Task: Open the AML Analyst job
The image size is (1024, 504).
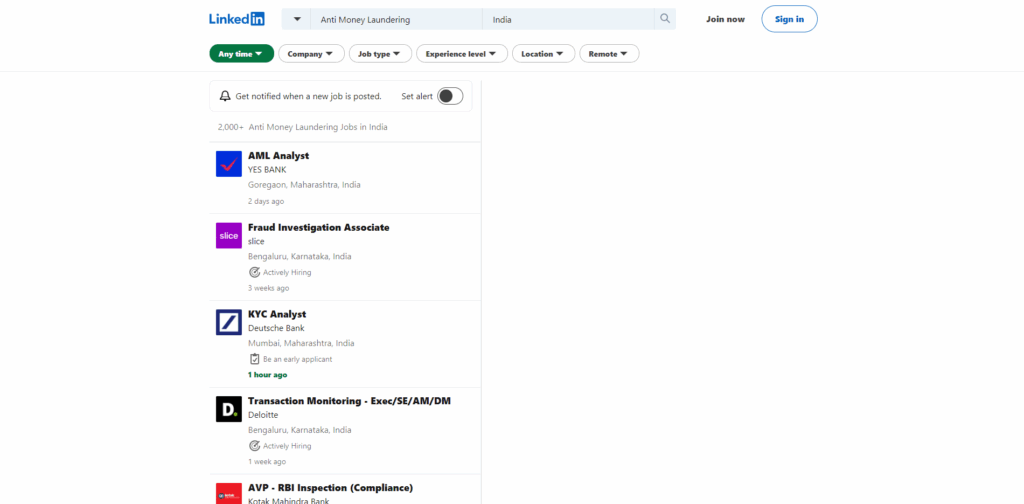Action: click(x=278, y=155)
